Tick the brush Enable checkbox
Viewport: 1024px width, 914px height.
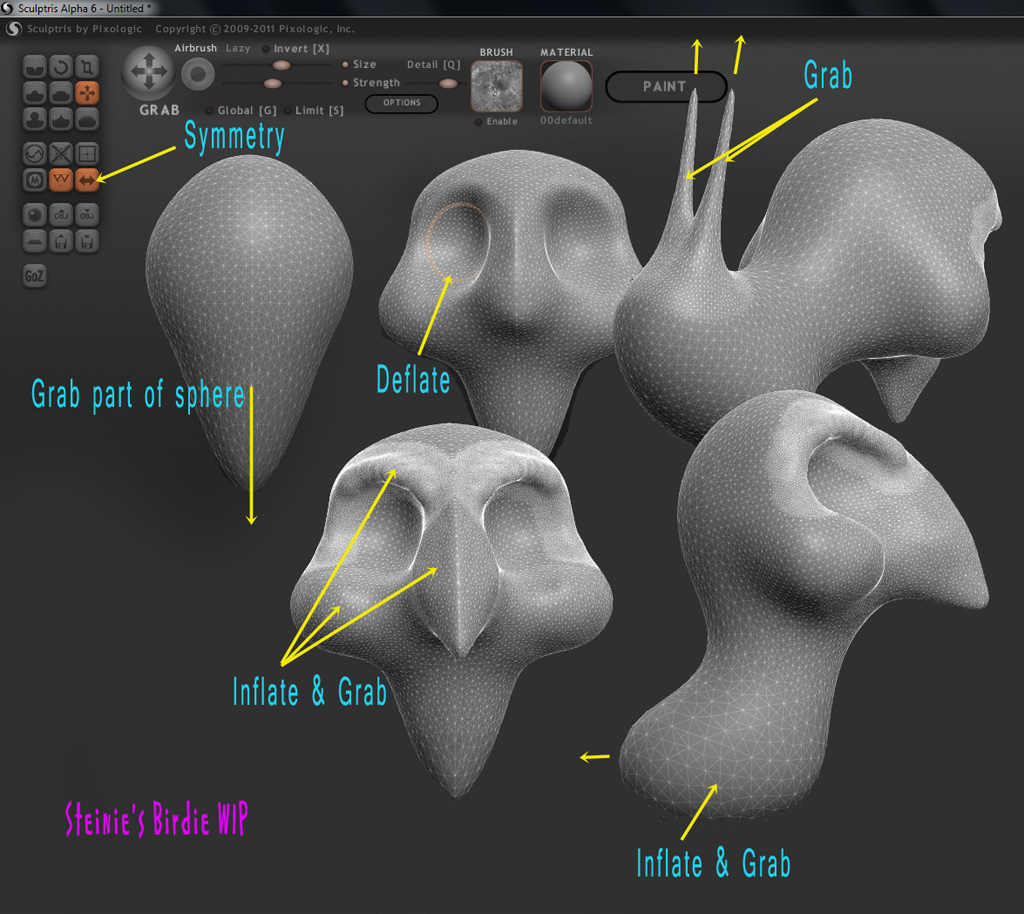(496, 121)
